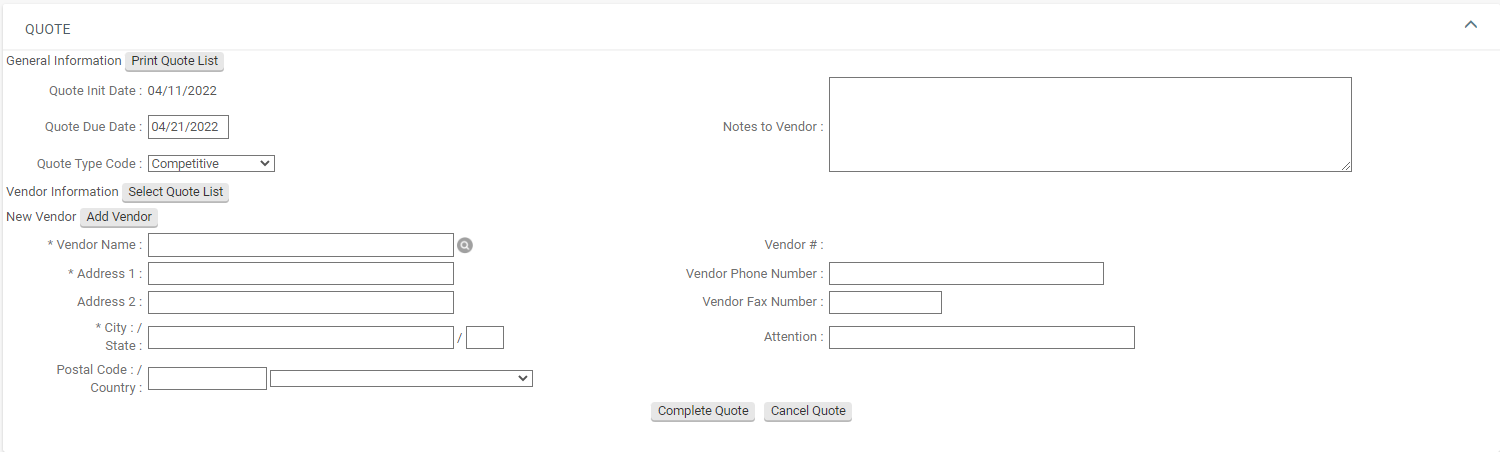1500x452 pixels.
Task: Select the Vendor Phone Number field
Action: pyautogui.click(x=966, y=274)
